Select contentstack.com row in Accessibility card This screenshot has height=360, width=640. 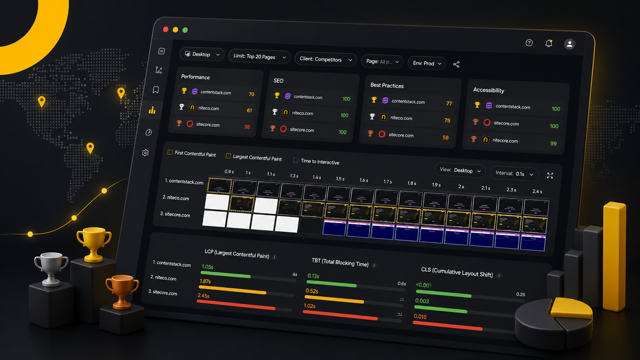(518, 107)
